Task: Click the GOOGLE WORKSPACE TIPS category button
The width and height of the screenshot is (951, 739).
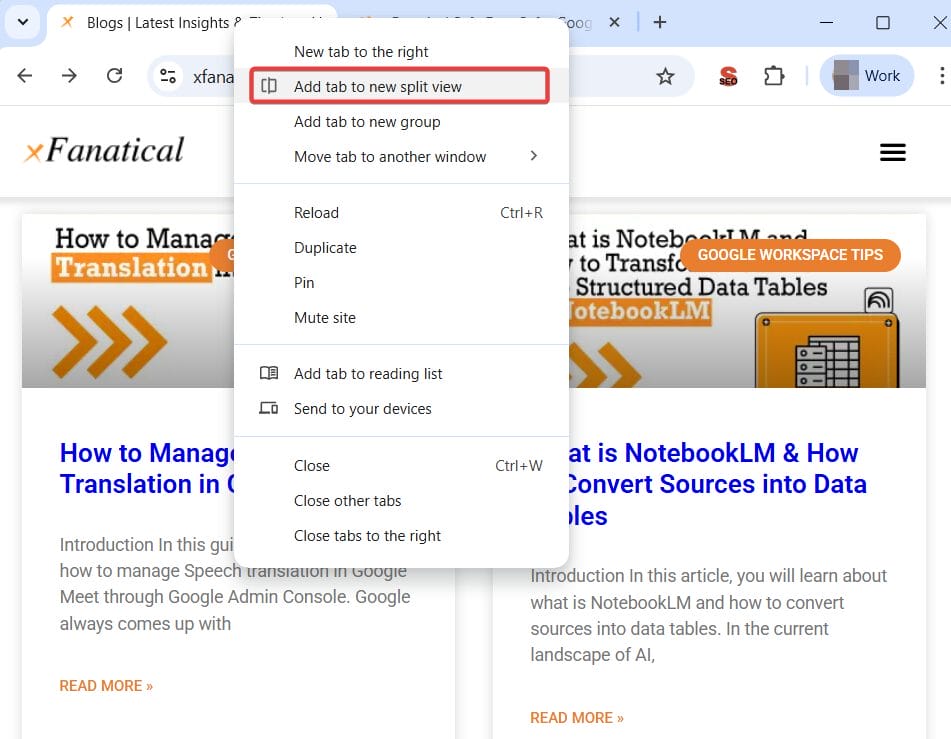Action: [789, 255]
